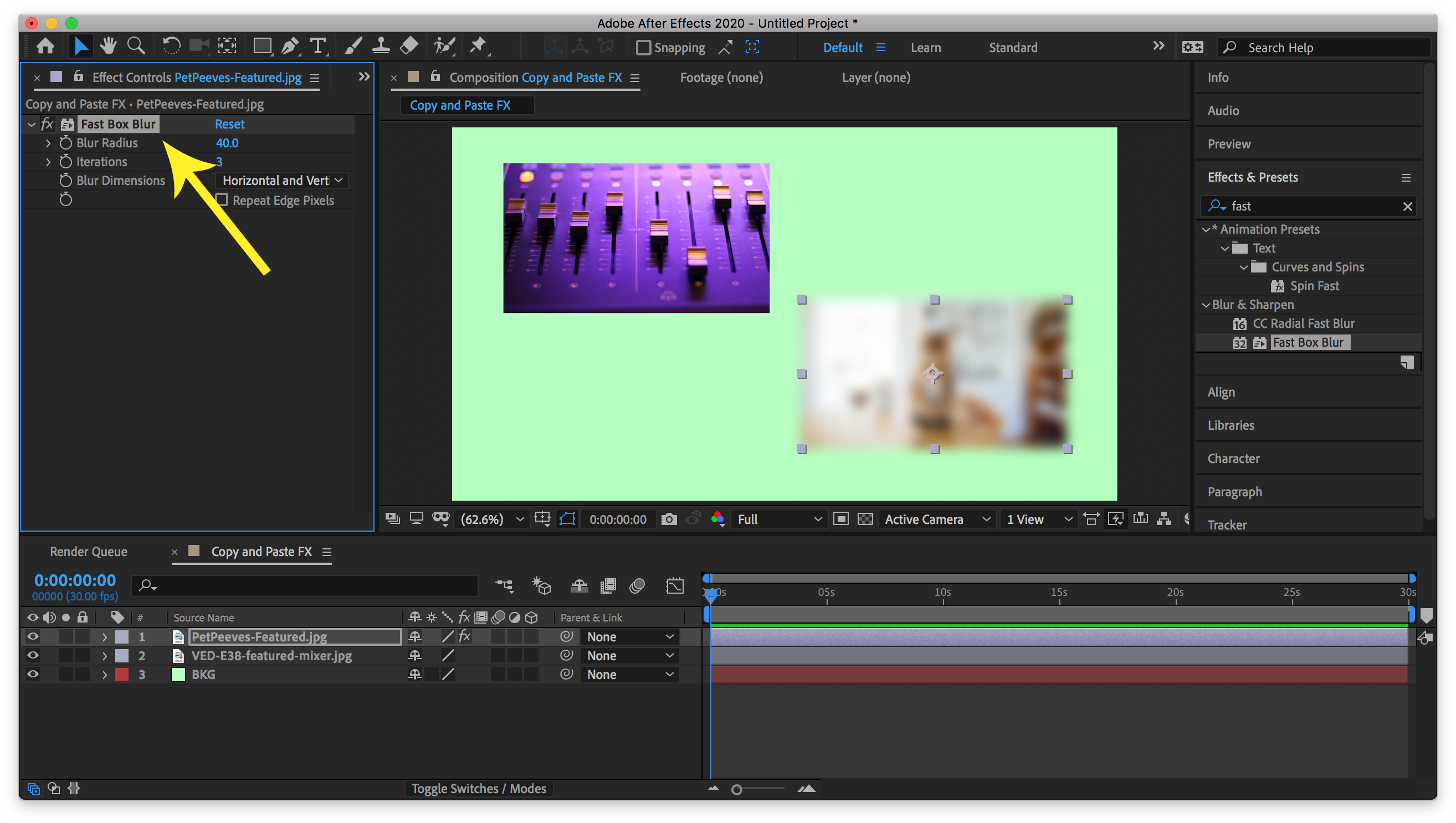This screenshot has width=1456, height=823.
Task: Click Reset button for Fast Box Blur
Action: point(229,124)
